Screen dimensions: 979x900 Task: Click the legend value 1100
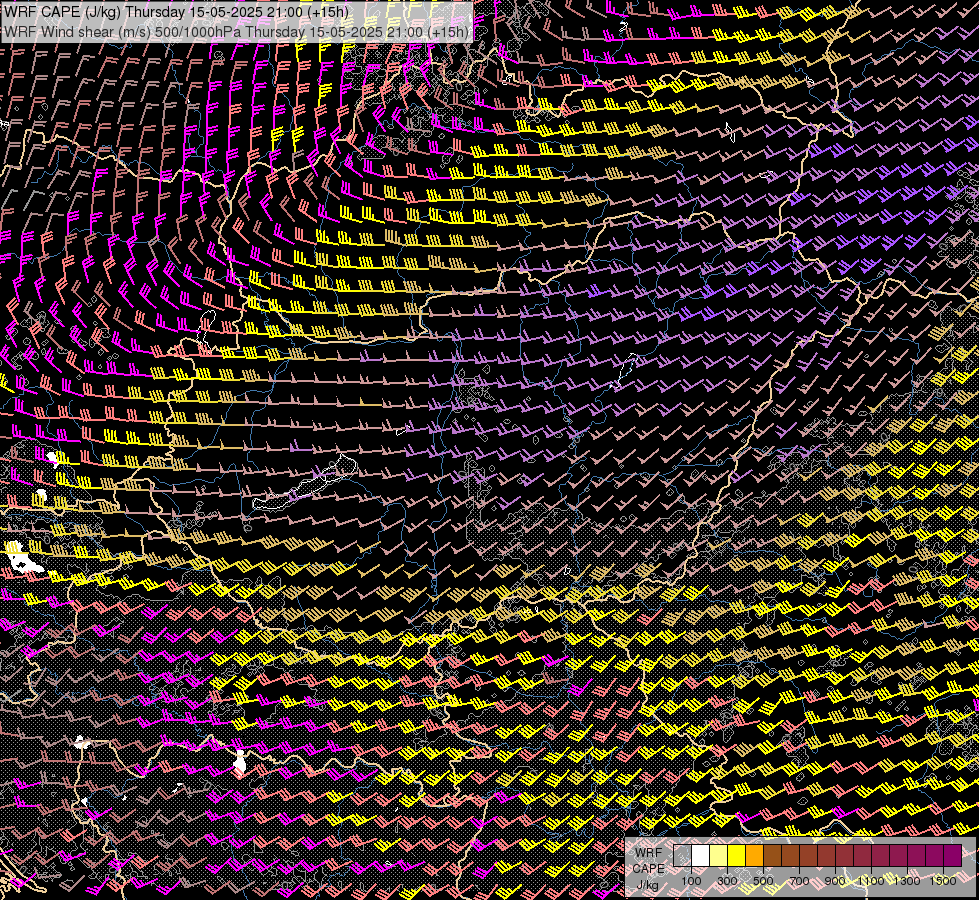pos(871,881)
